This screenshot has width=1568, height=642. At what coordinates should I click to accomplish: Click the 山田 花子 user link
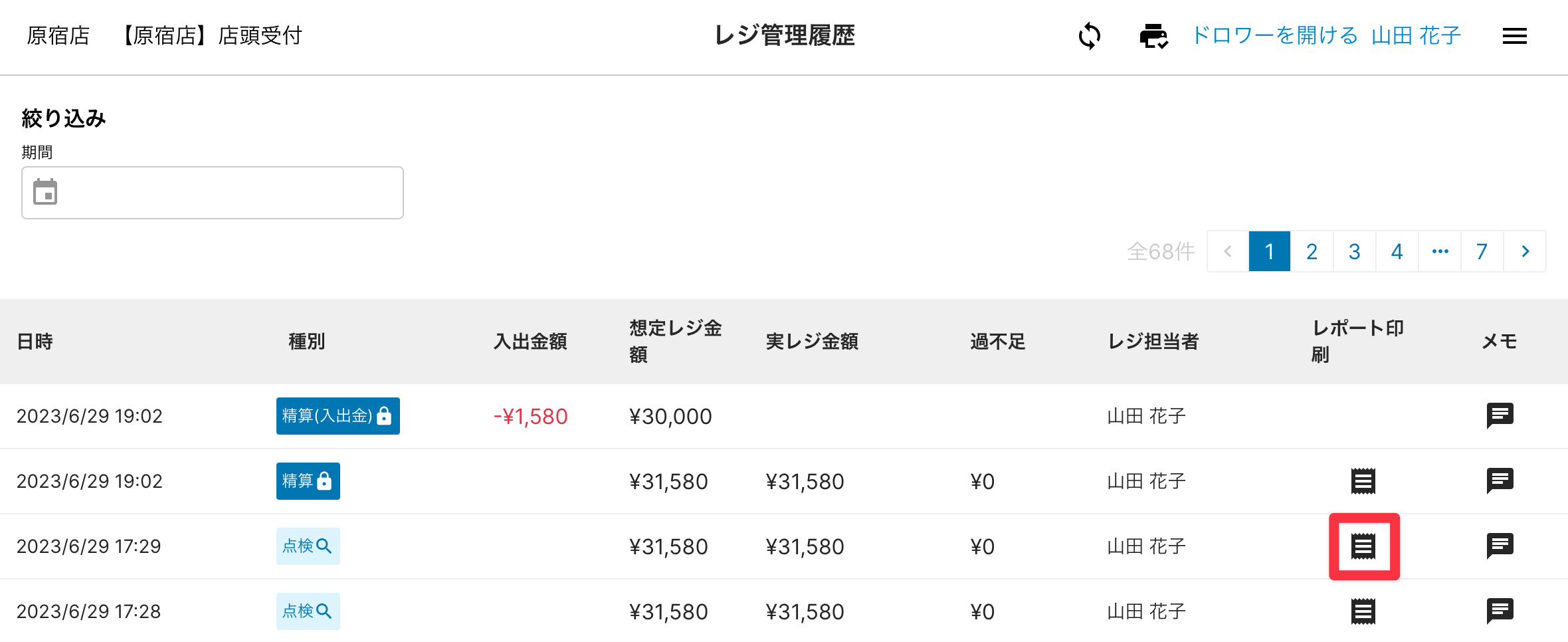[1416, 36]
